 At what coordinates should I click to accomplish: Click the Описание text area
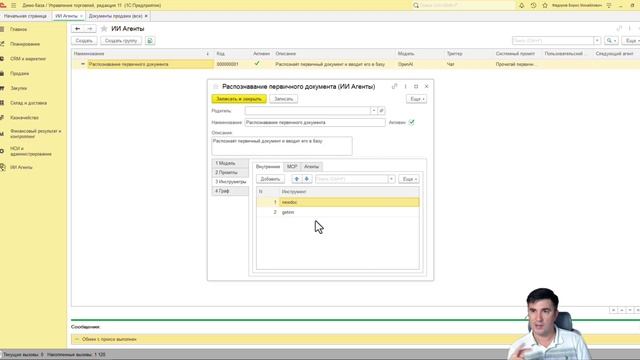tap(282, 146)
